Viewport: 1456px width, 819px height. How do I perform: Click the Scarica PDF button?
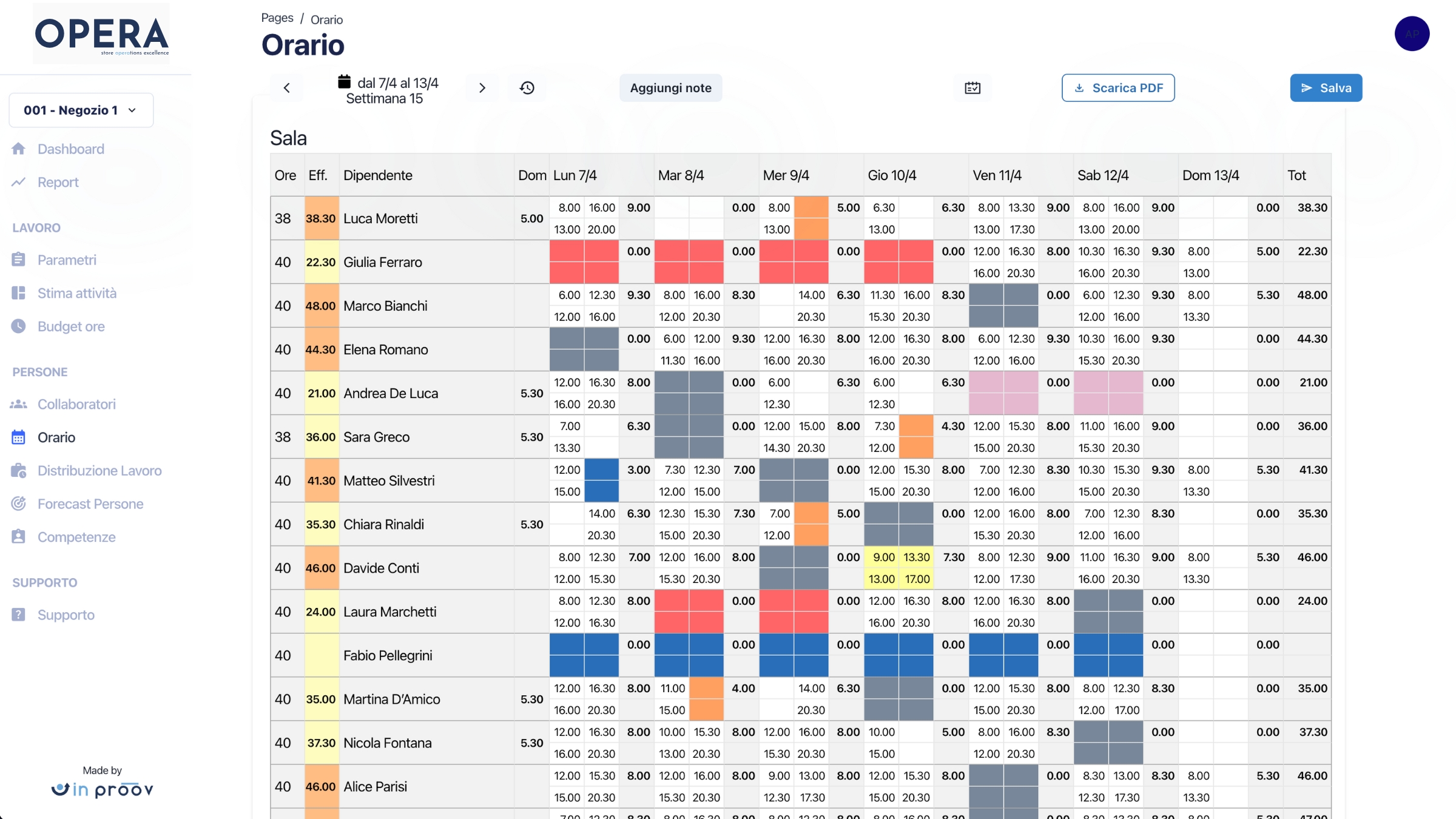coord(1117,88)
